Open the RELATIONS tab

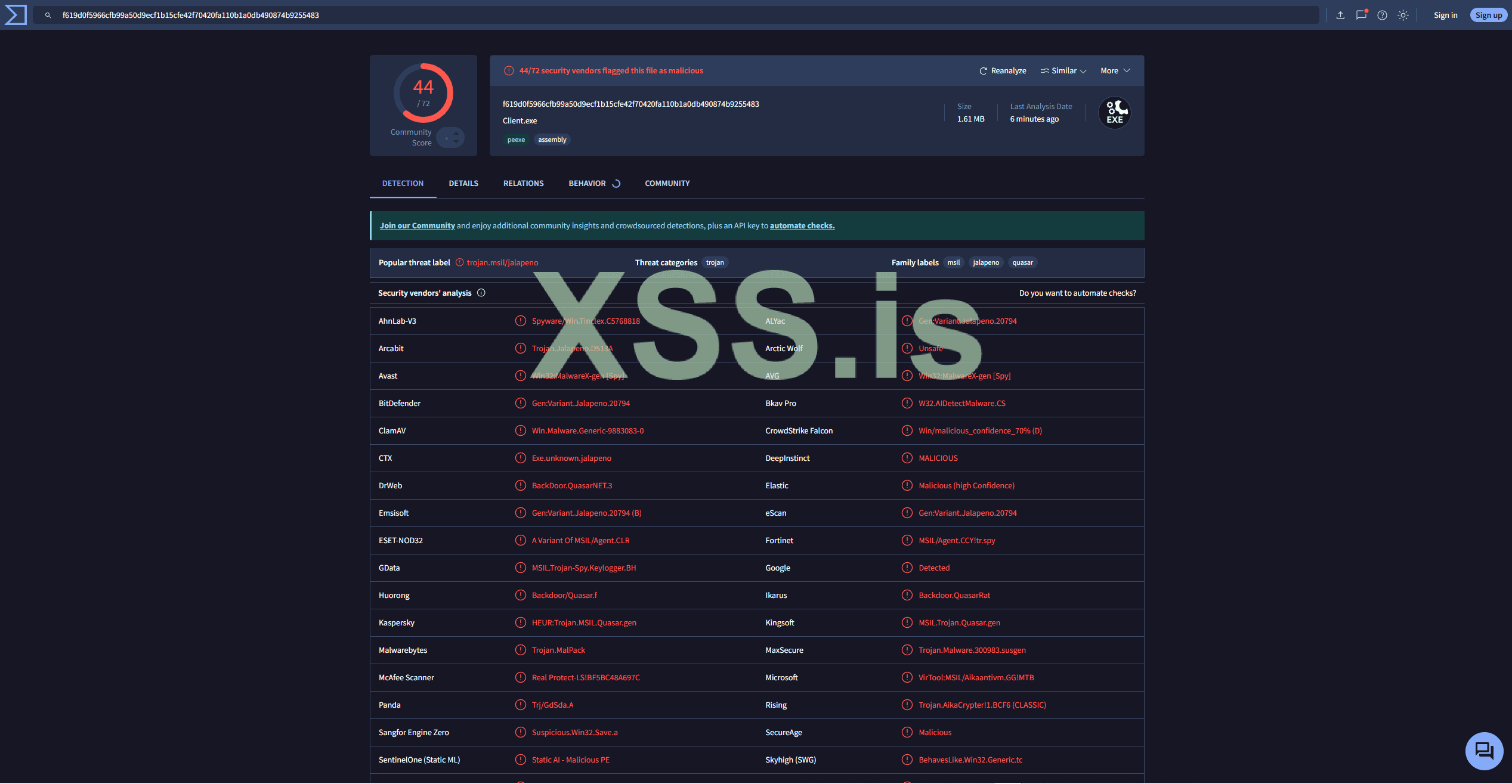(523, 183)
